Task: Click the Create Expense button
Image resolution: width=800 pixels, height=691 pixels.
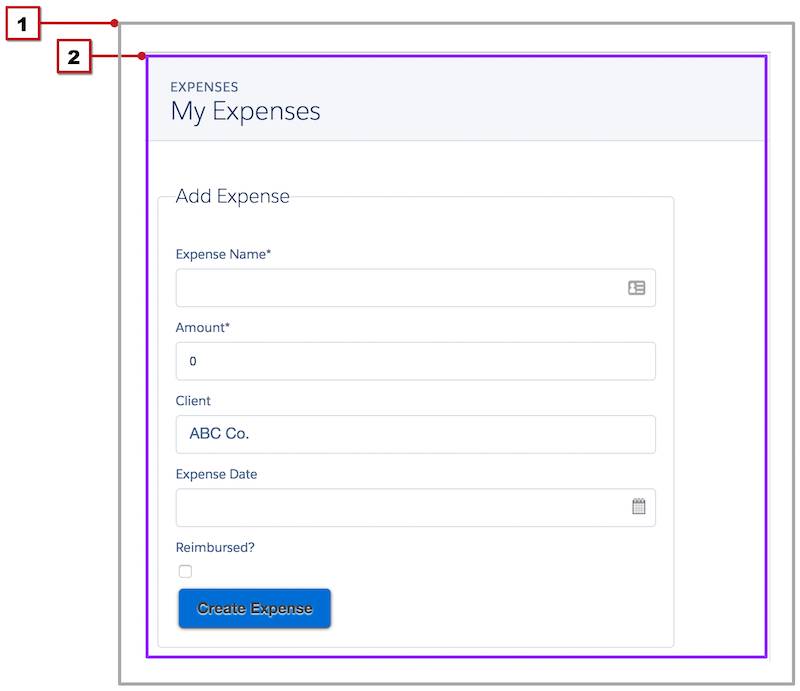Action: point(255,608)
